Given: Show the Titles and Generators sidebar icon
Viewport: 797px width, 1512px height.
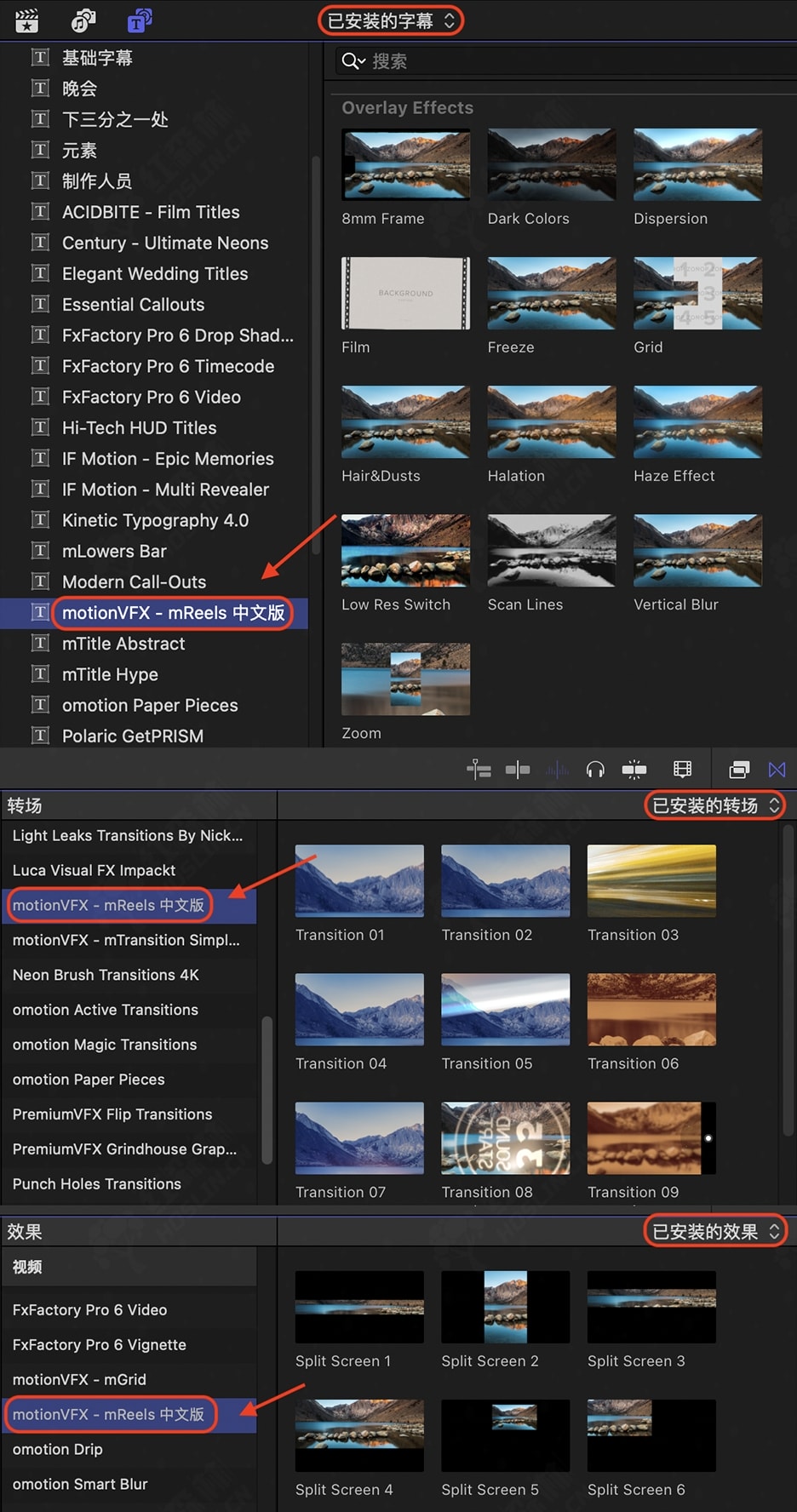Looking at the screenshot, I should tap(139, 20).
